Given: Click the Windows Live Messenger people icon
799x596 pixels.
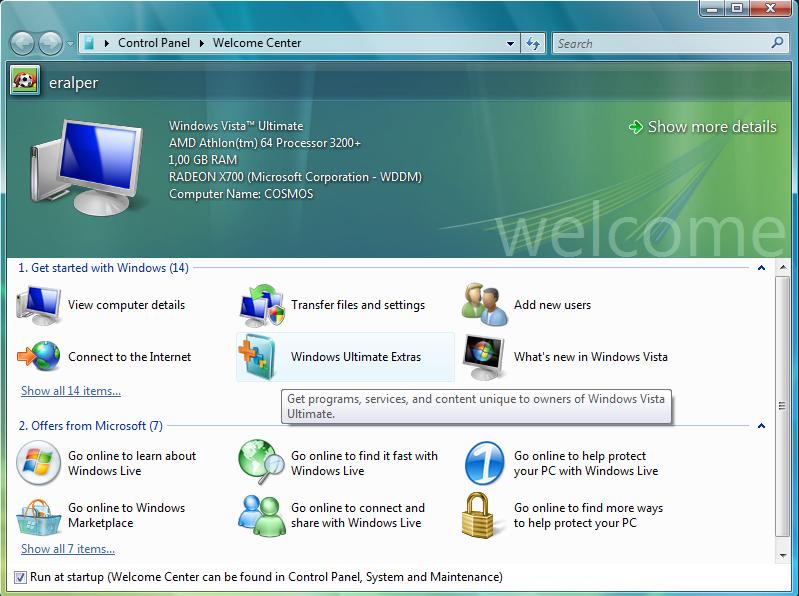Looking at the screenshot, I should click(262, 516).
